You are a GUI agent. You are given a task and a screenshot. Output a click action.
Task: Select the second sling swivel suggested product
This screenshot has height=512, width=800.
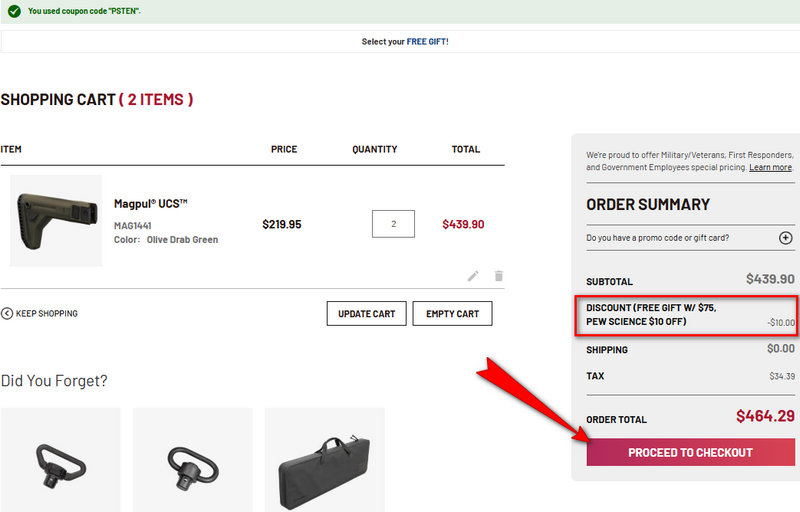(192, 460)
